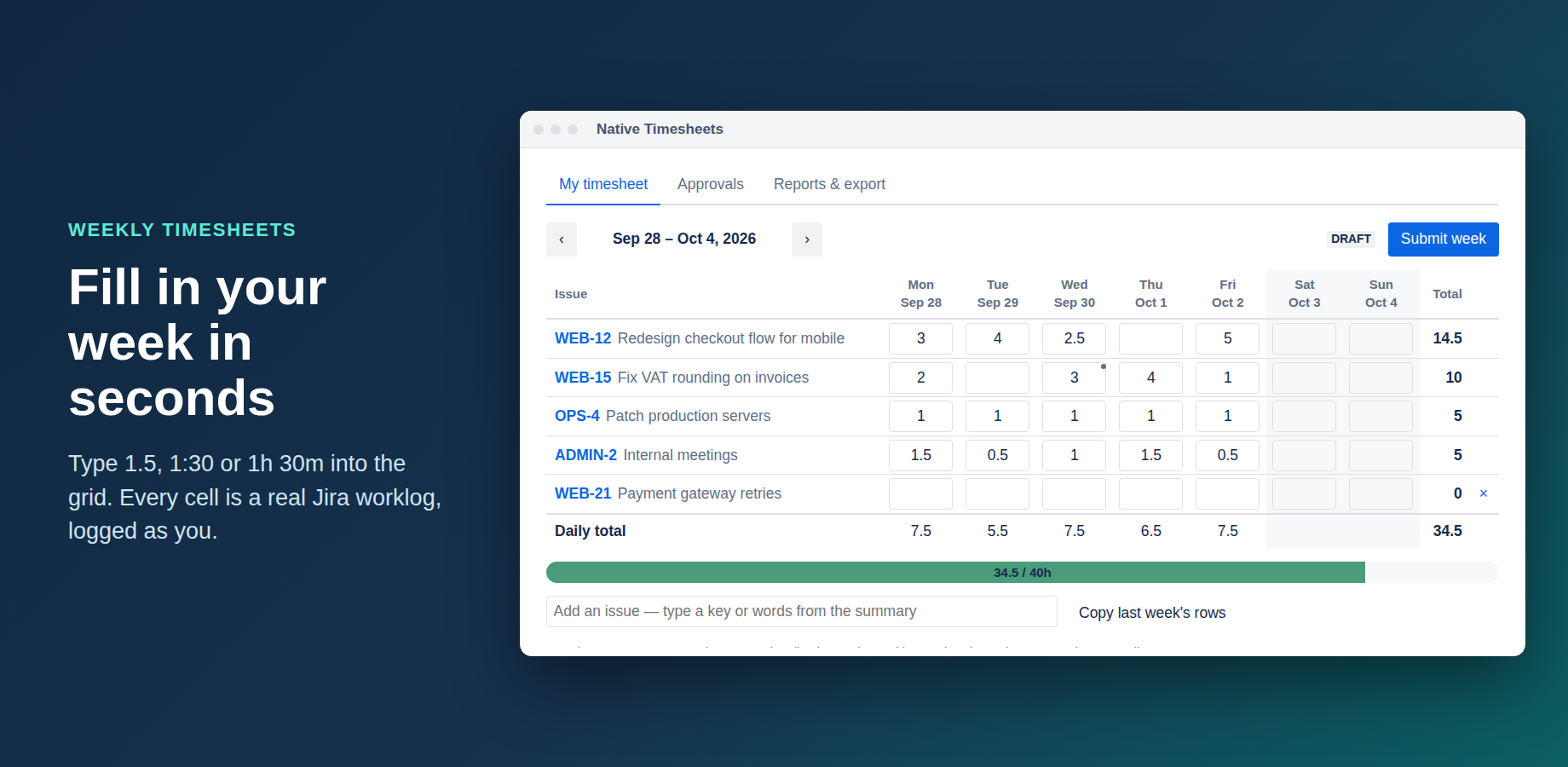Click WEB-21 Friday empty cell

1227,493
